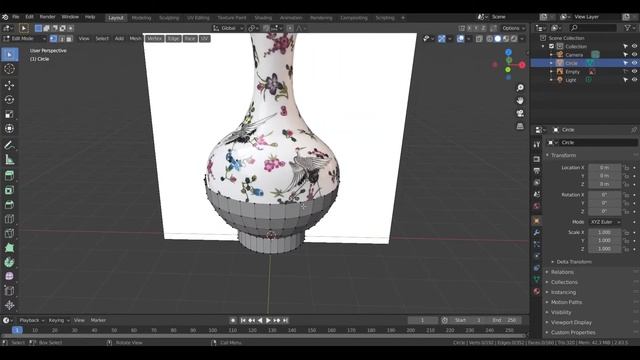640x360 pixels.
Task: Select the Annotate tool
Action: click(x=9, y=145)
